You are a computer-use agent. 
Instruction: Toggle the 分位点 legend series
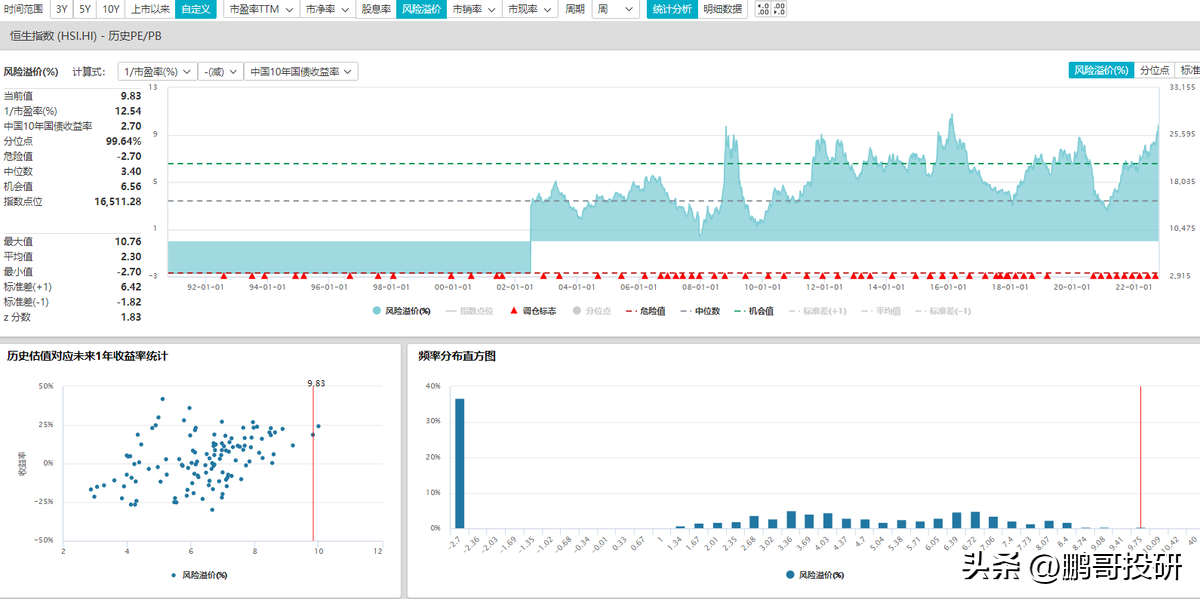592,311
